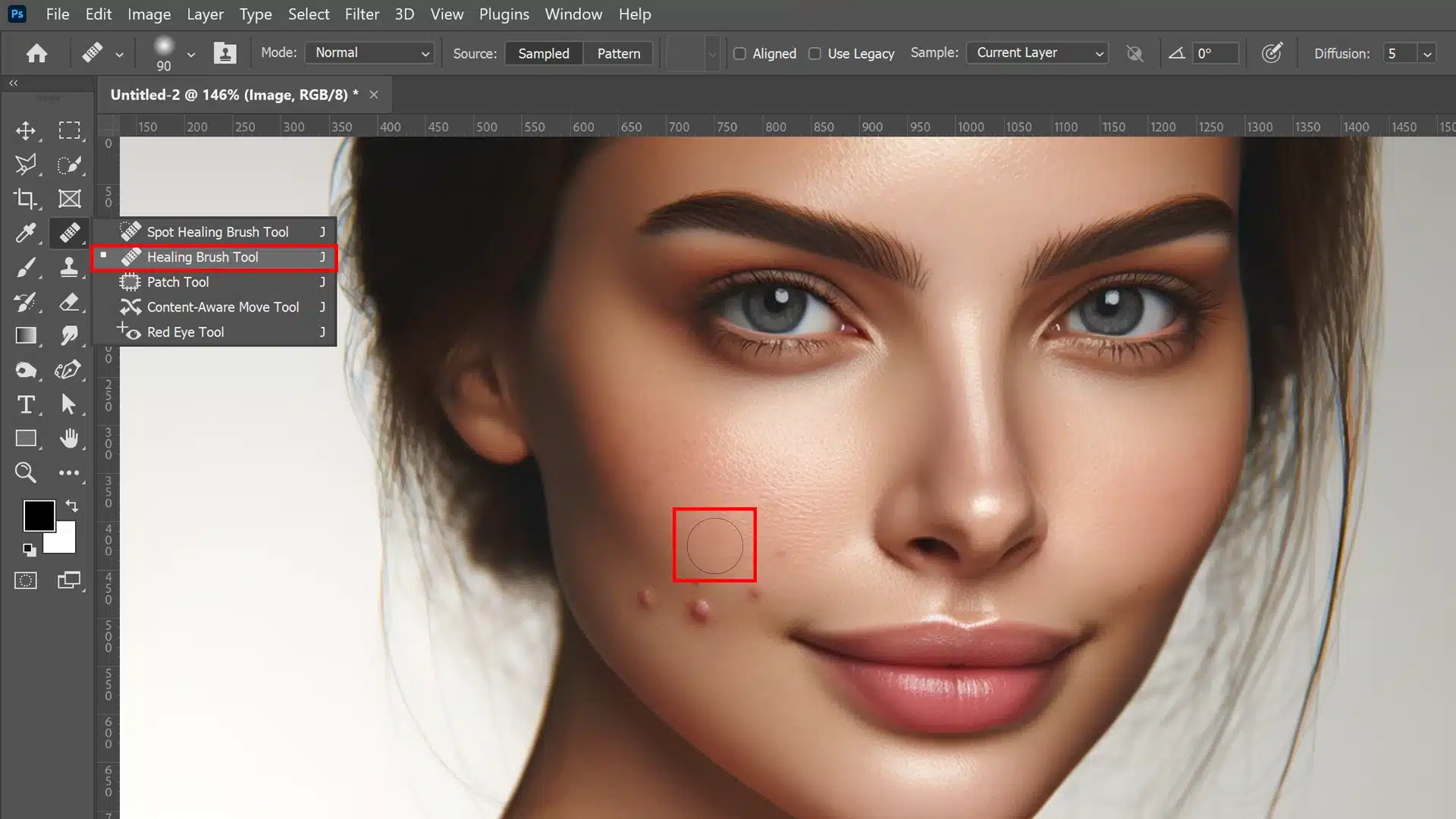This screenshot has width=1456, height=819.
Task: Select the Brush tool
Action: coord(26,267)
